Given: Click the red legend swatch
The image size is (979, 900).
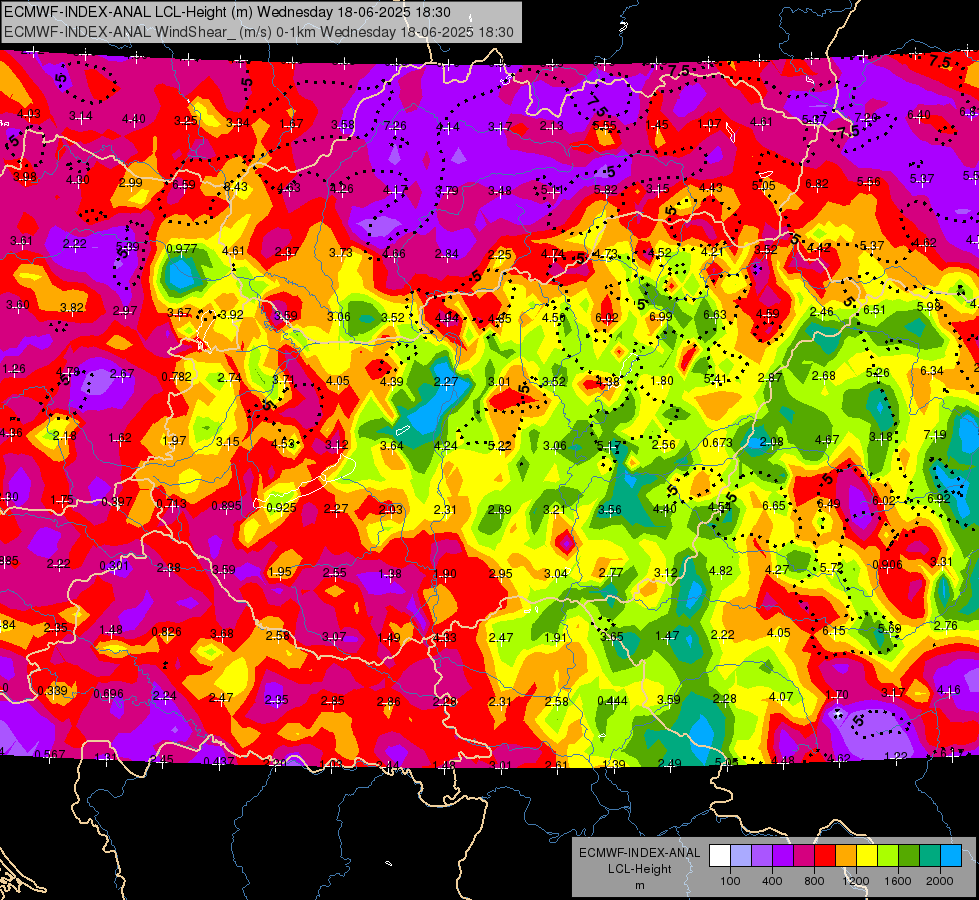Looking at the screenshot, I should click(825, 856).
